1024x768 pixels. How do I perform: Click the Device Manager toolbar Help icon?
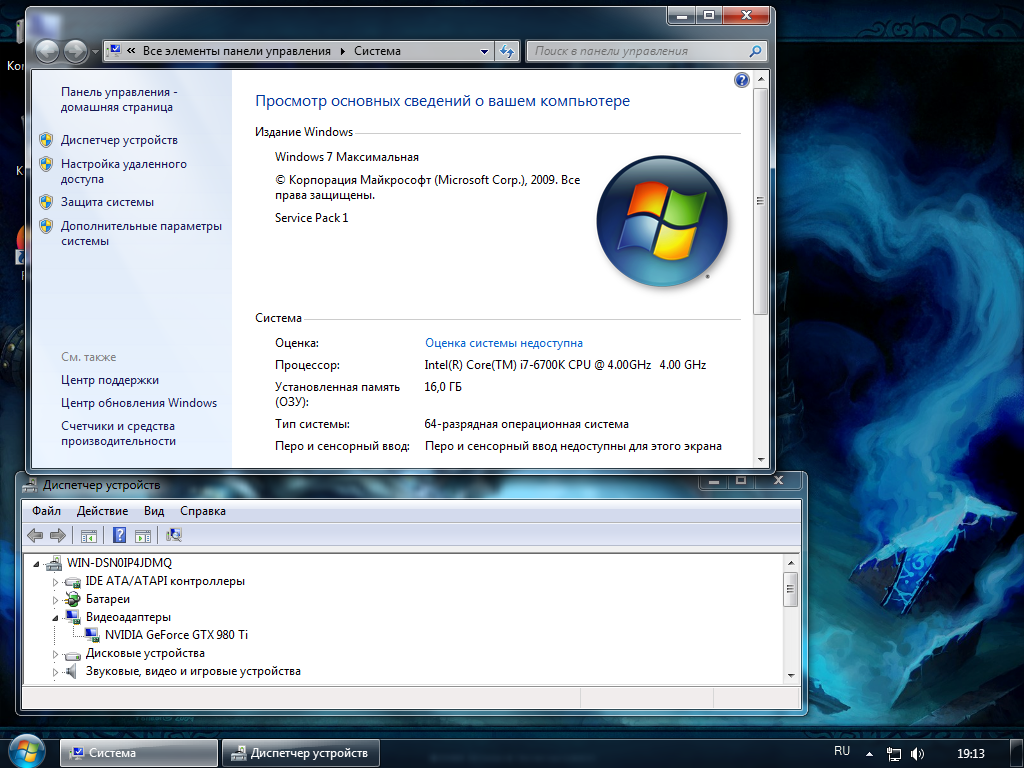coord(120,536)
